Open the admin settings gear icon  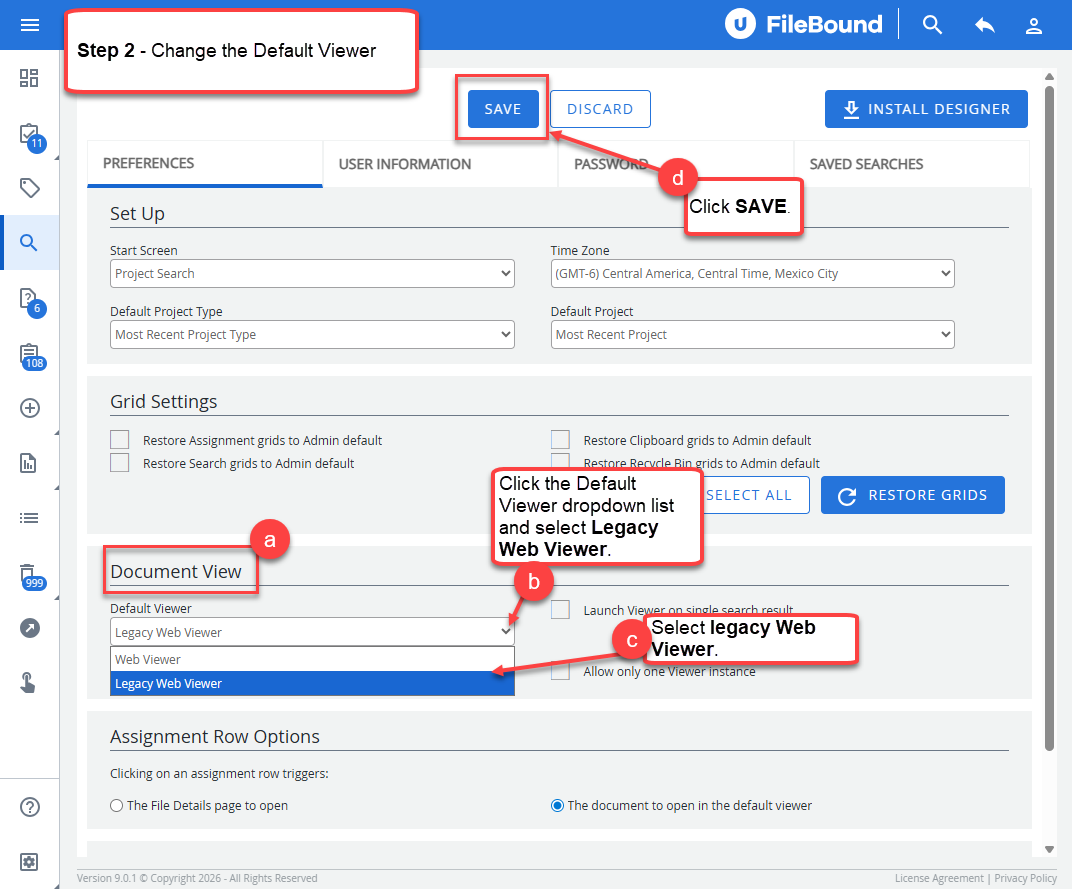click(29, 862)
